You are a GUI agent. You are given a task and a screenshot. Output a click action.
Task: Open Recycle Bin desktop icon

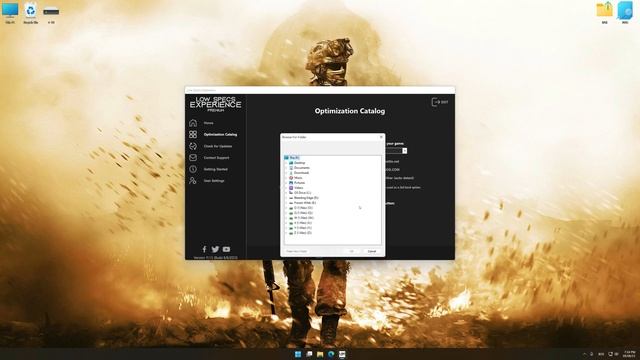(x=31, y=12)
